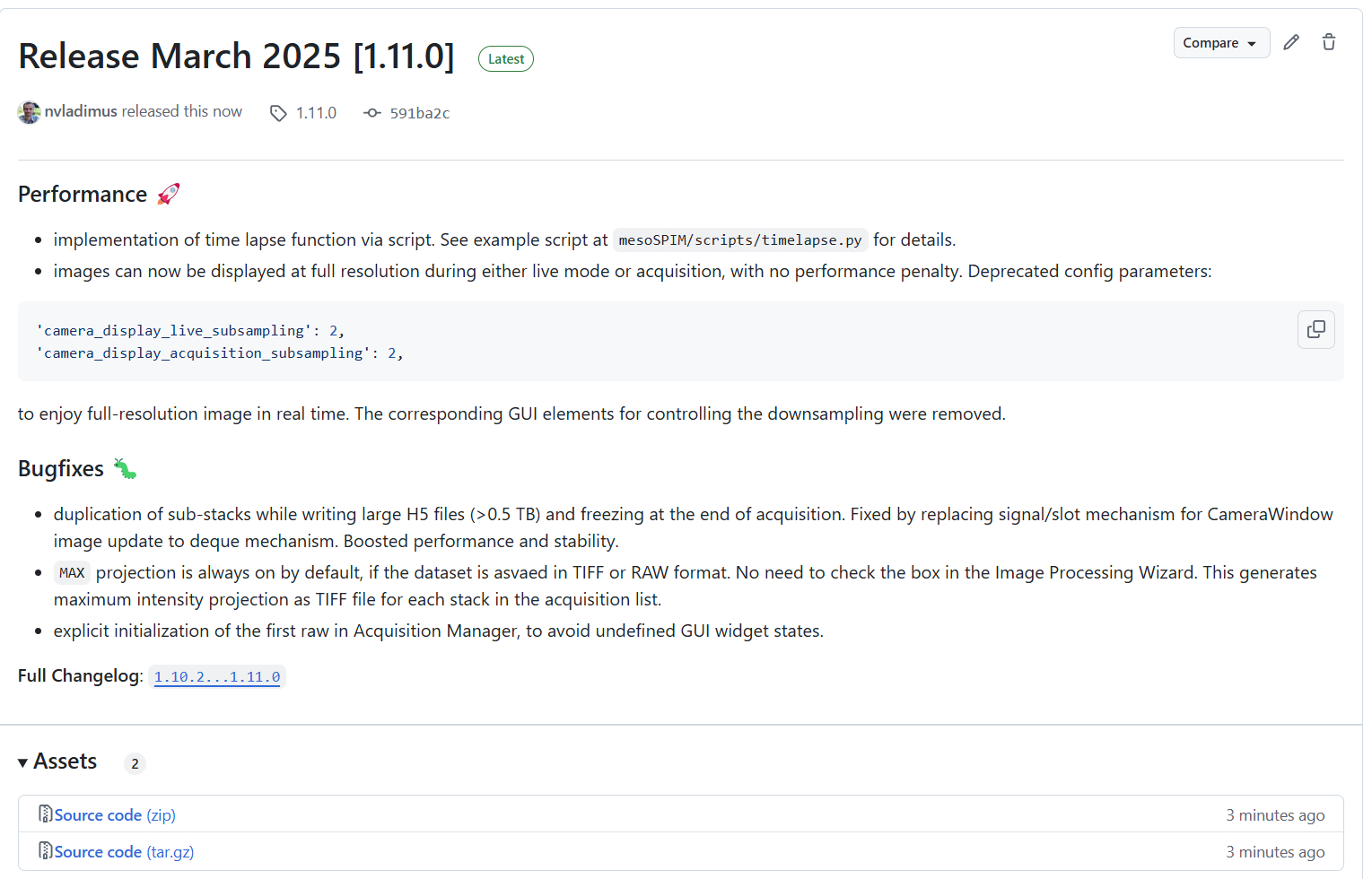1372x879 pixels.
Task: Open commit 591ba2c
Action: (x=419, y=113)
